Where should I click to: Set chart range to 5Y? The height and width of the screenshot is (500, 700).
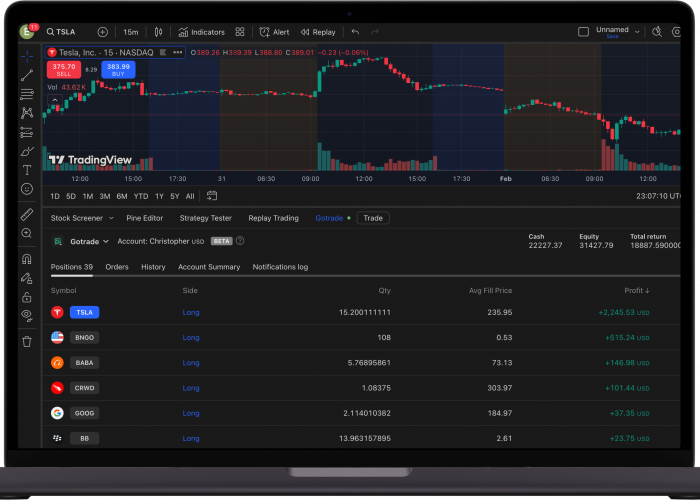tap(175, 196)
